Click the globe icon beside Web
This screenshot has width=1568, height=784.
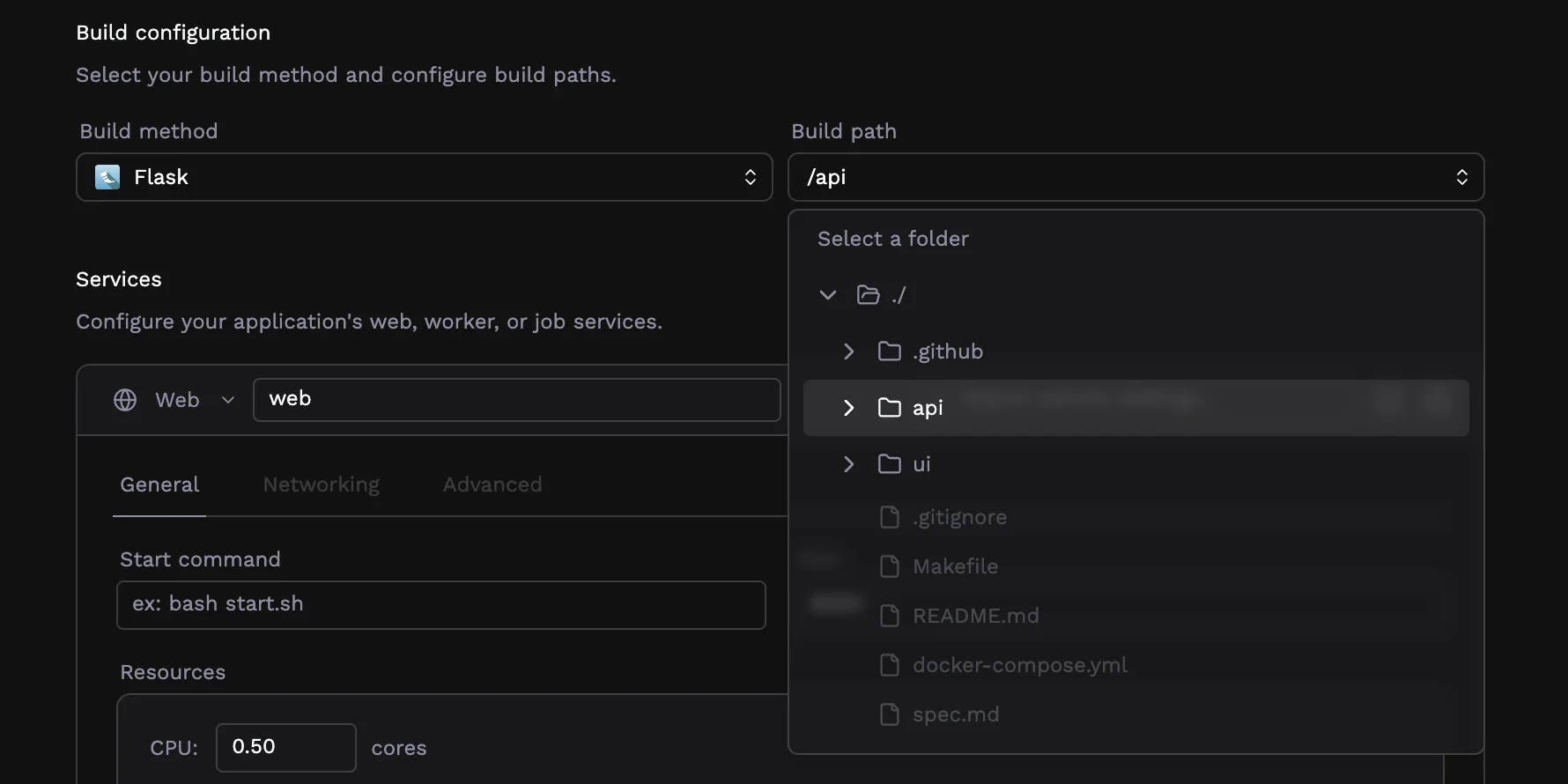tap(125, 400)
